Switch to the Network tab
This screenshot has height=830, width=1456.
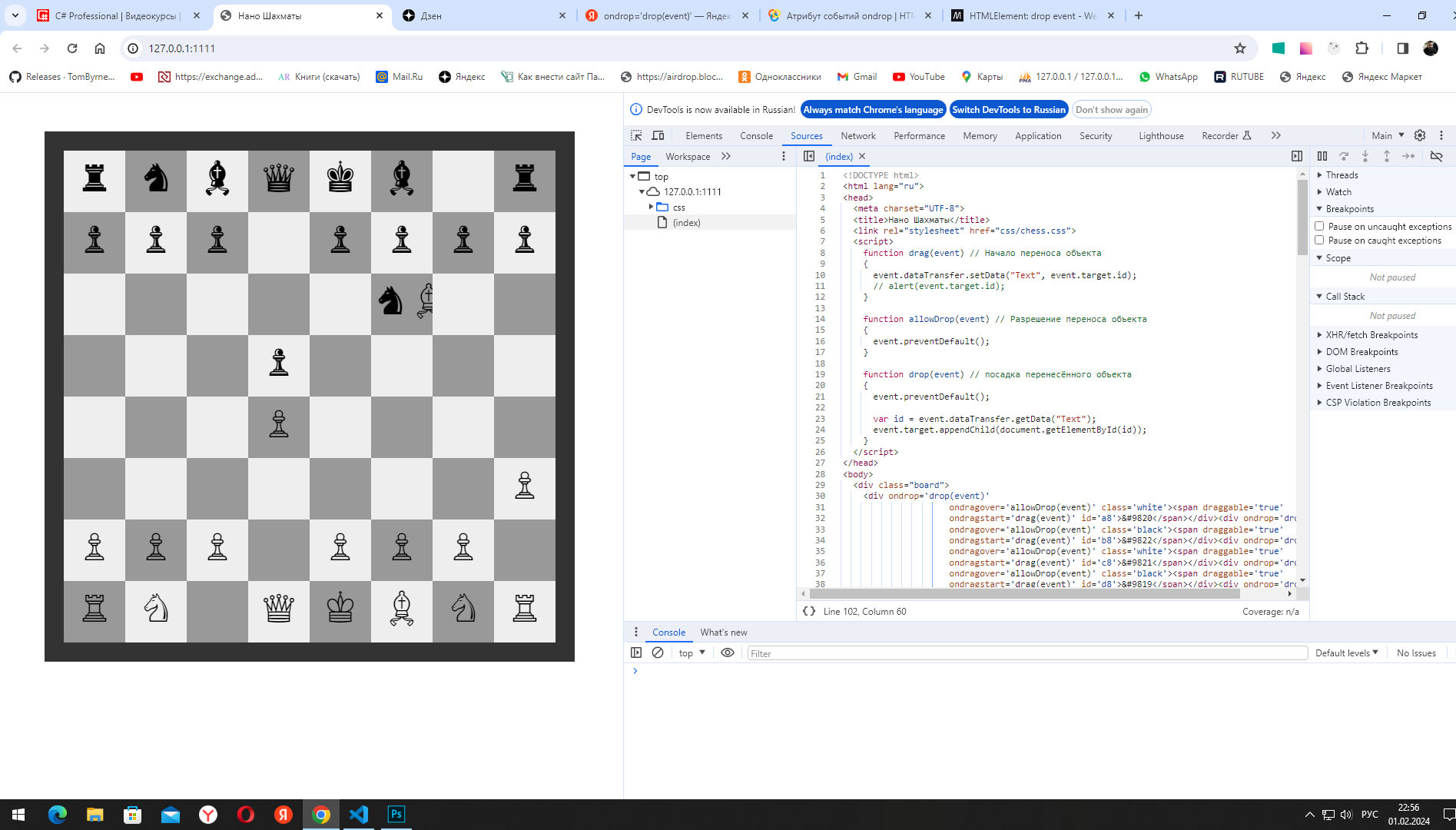coord(857,135)
